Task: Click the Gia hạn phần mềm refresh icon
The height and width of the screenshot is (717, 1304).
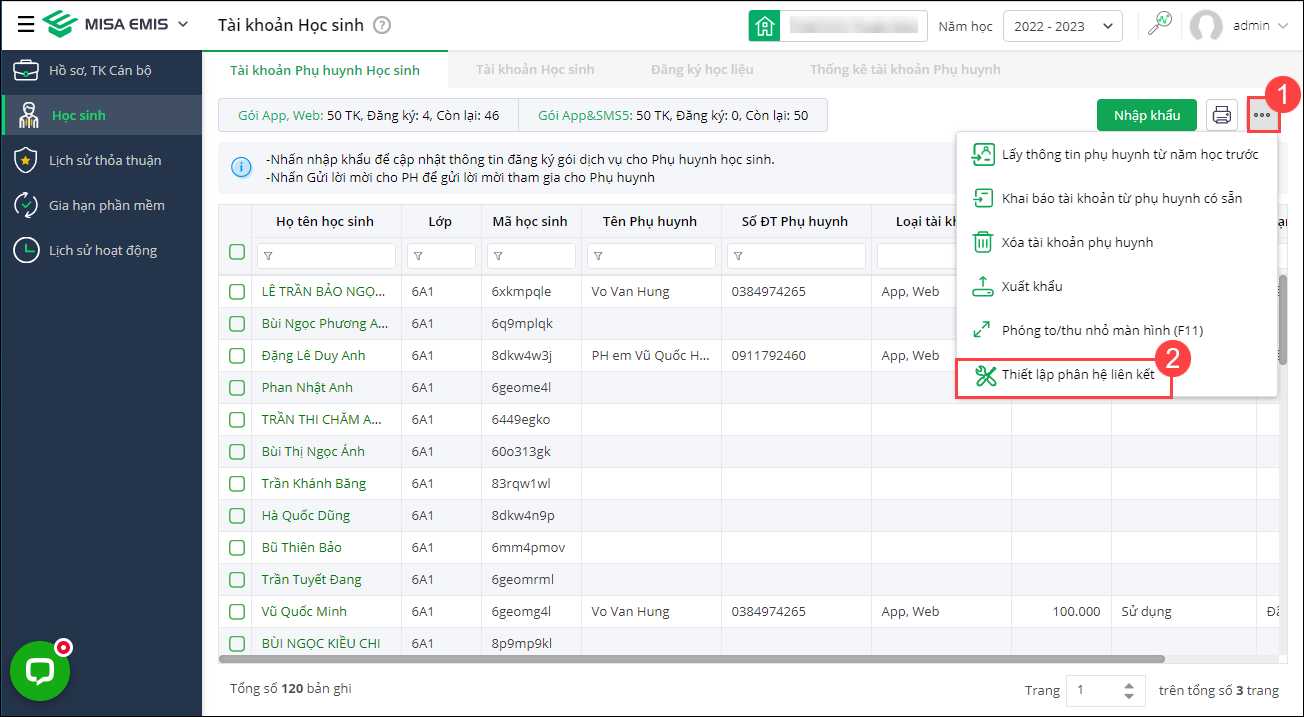Action: (x=26, y=205)
